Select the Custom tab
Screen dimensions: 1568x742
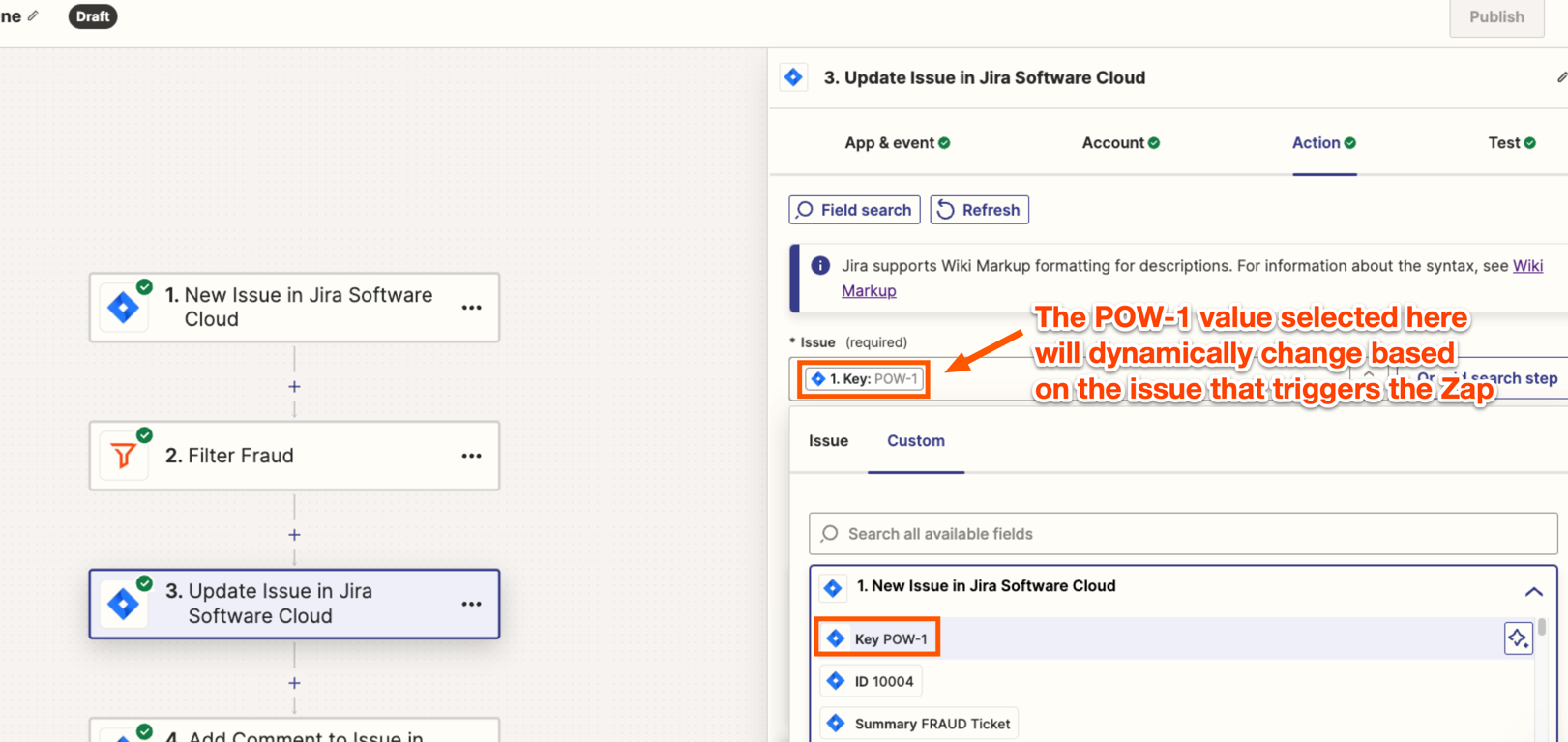pyautogui.click(x=916, y=440)
